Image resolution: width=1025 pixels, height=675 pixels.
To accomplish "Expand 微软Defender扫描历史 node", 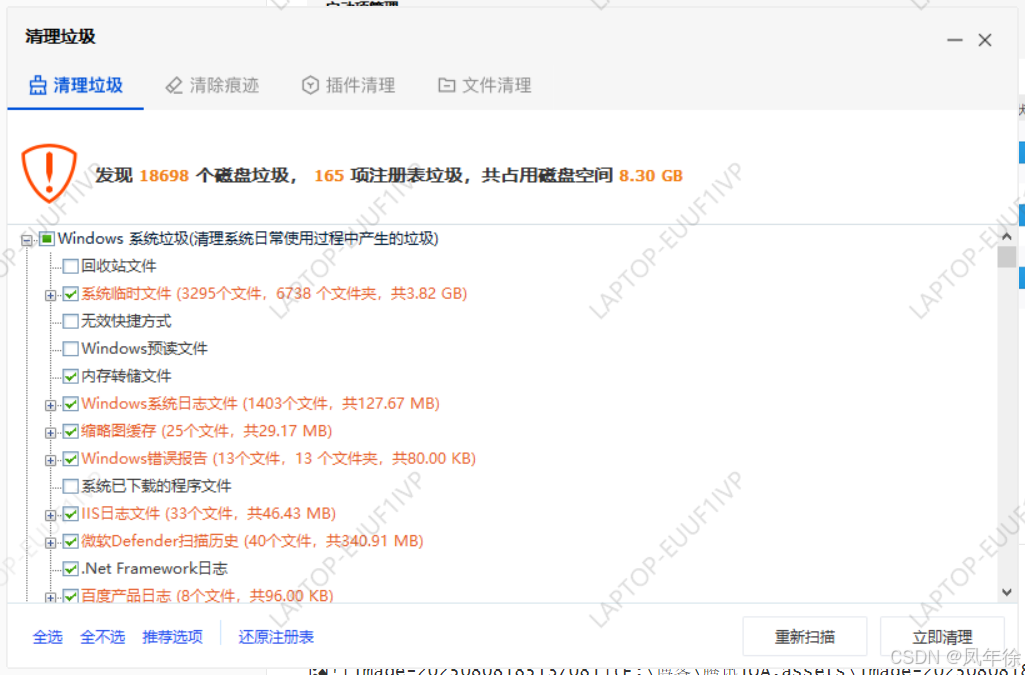I will click(x=50, y=542).
